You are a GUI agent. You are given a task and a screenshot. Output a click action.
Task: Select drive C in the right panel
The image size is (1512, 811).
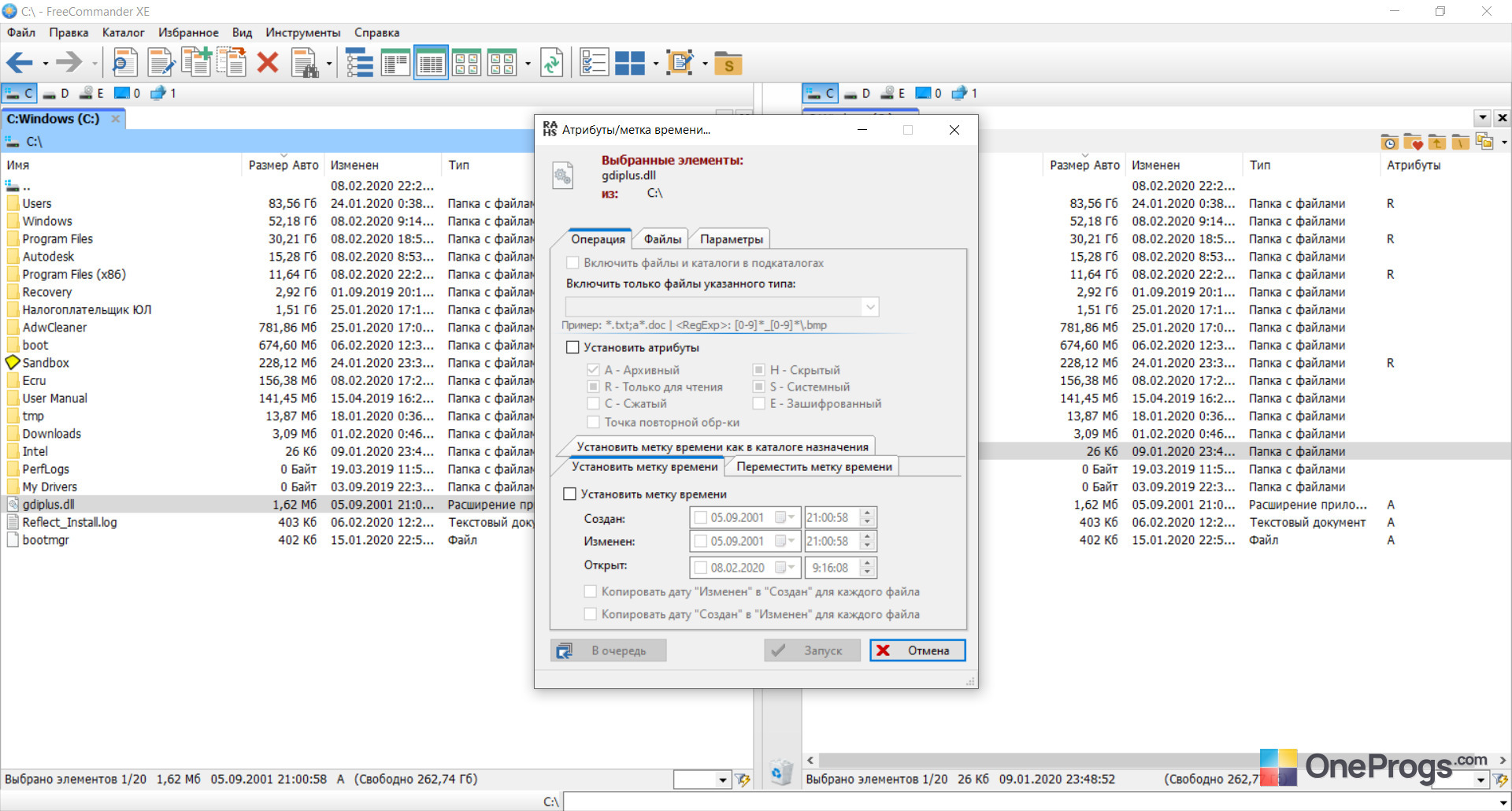click(820, 93)
